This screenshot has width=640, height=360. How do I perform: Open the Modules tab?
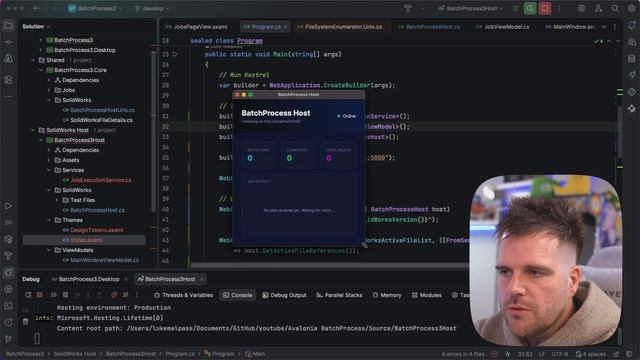tap(427, 295)
